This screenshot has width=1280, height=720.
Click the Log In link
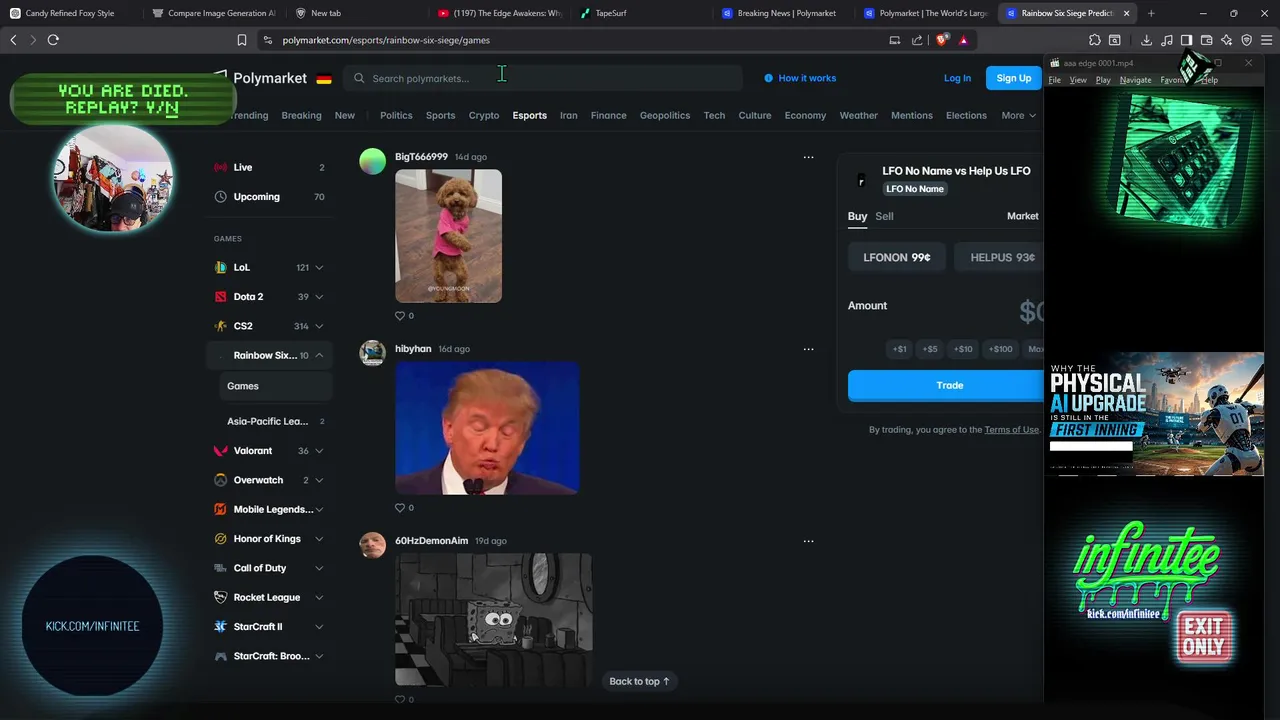957,78
